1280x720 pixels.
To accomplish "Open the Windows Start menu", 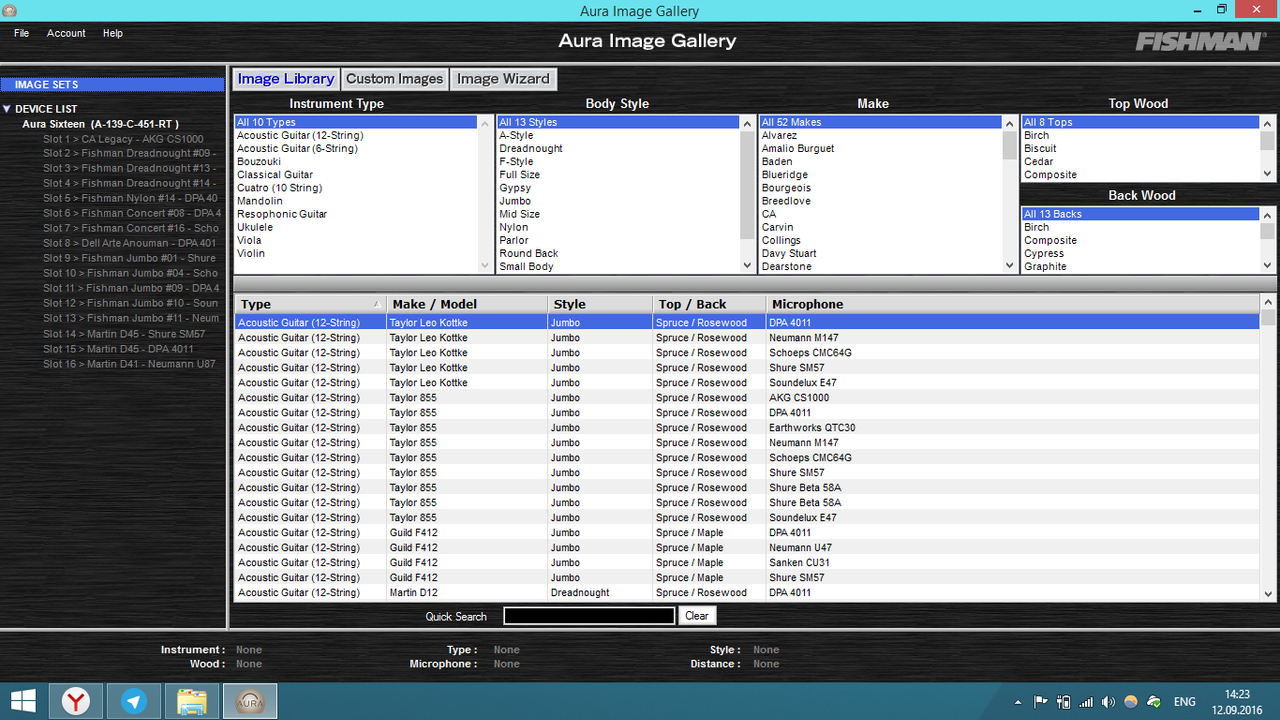I will pyautogui.click(x=23, y=701).
